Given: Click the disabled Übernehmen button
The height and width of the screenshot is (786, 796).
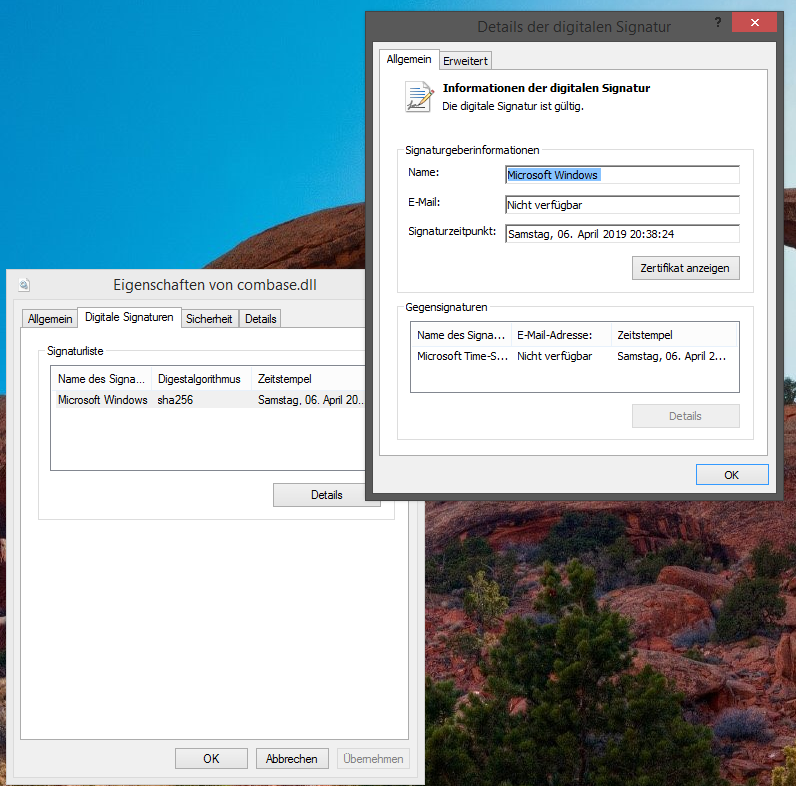Looking at the screenshot, I should pyautogui.click(x=373, y=759).
